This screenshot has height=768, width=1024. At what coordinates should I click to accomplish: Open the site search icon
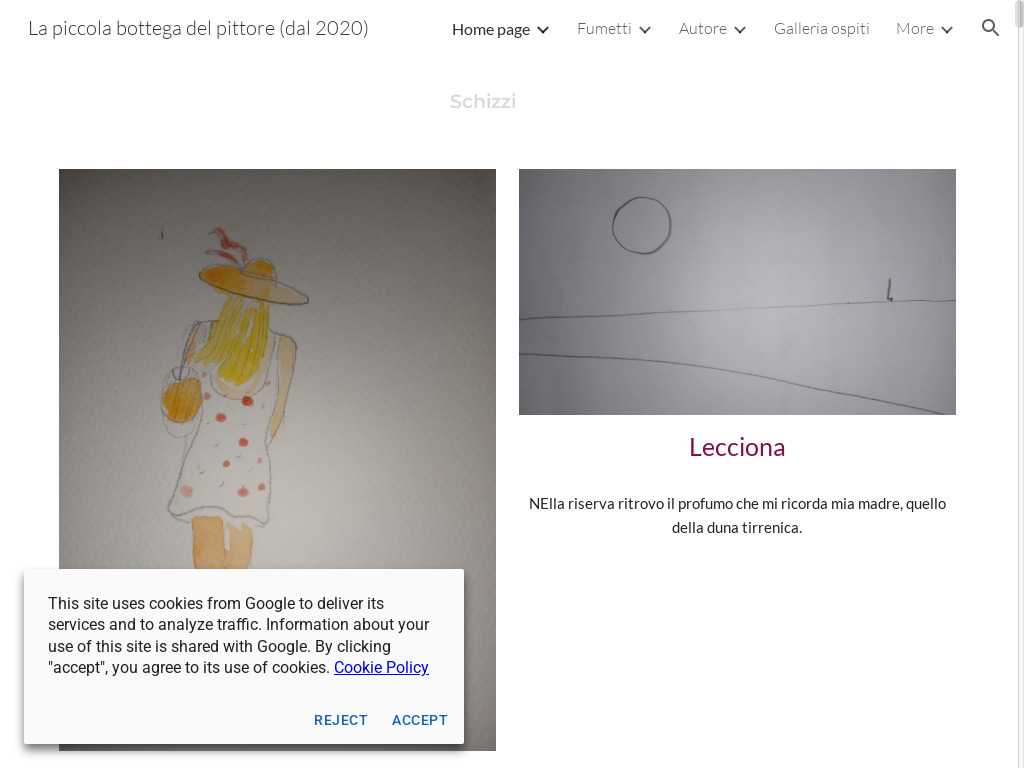[990, 28]
